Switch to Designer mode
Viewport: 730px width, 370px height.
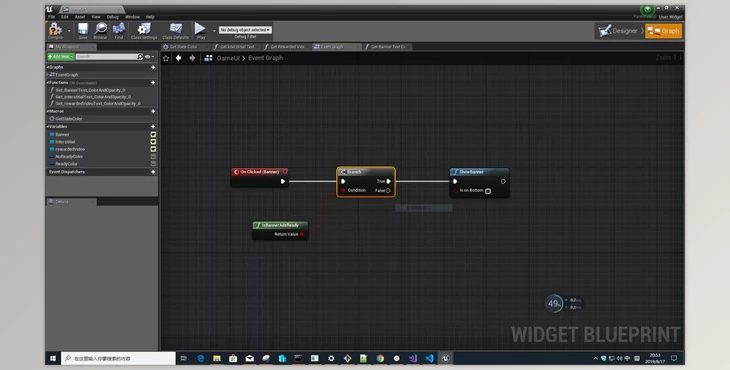(x=618, y=31)
